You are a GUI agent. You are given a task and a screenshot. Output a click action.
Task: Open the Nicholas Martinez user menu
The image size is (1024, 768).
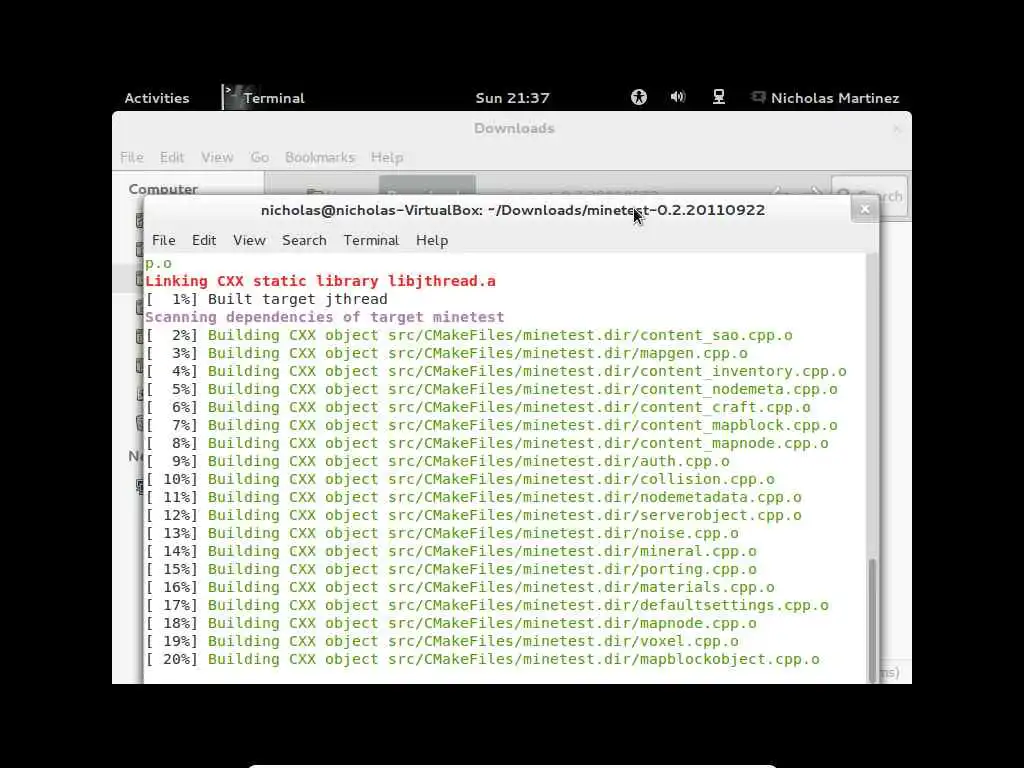point(835,98)
